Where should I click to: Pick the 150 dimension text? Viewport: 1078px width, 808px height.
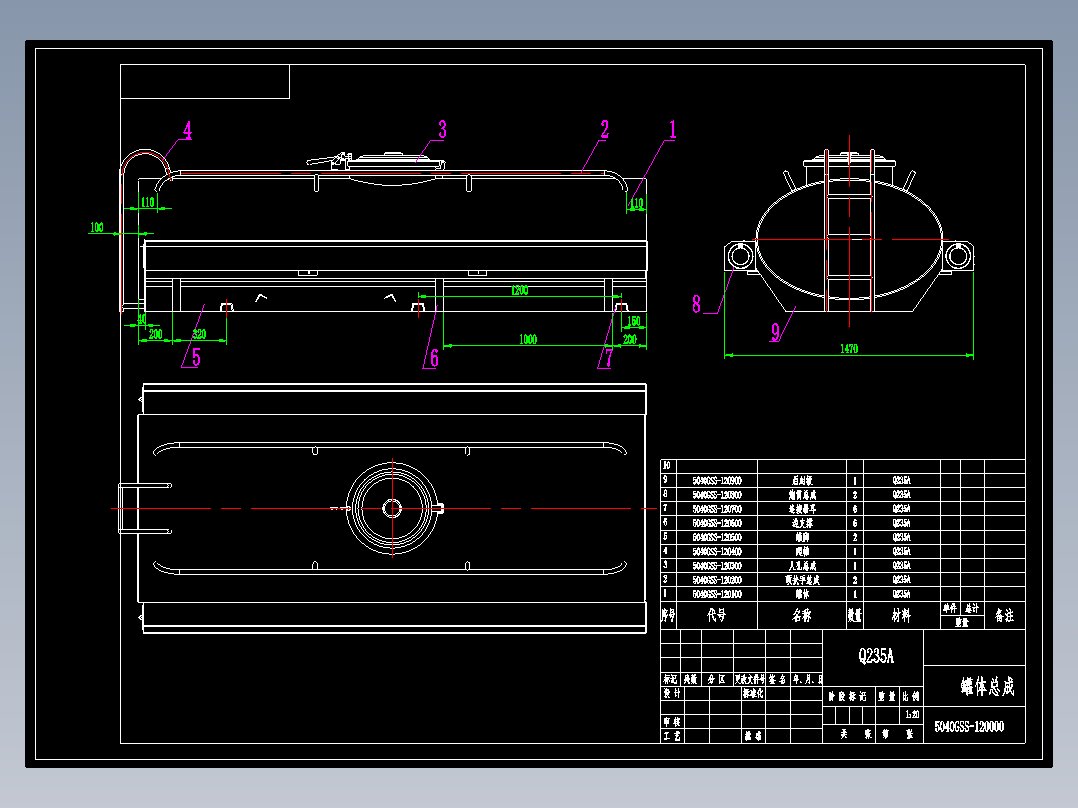(x=634, y=320)
